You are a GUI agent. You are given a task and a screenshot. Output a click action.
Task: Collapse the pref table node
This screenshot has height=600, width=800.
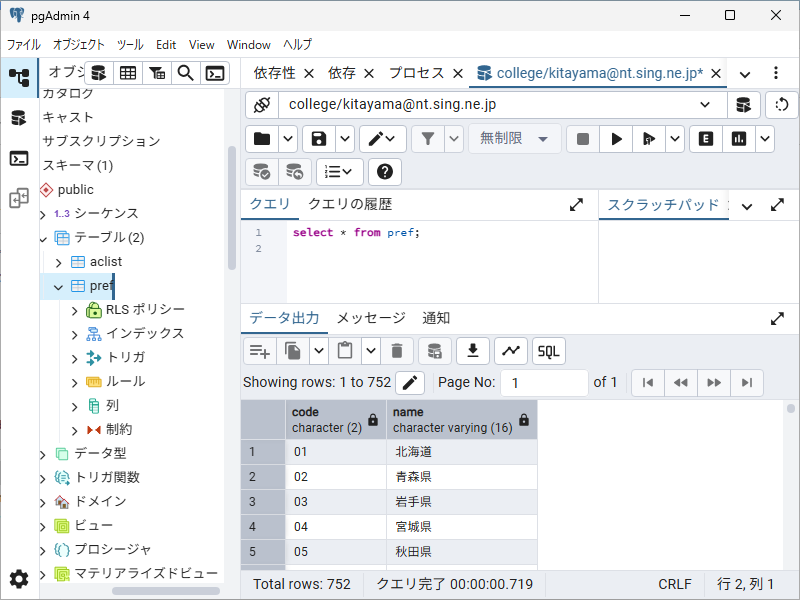click(x=58, y=287)
